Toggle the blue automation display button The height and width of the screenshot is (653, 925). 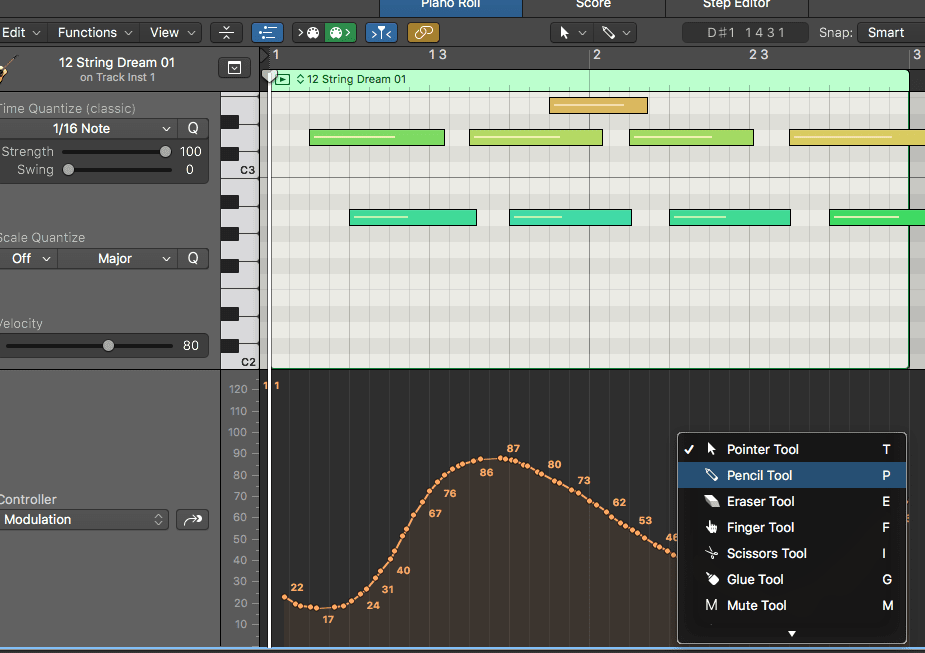[x=267, y=32]
